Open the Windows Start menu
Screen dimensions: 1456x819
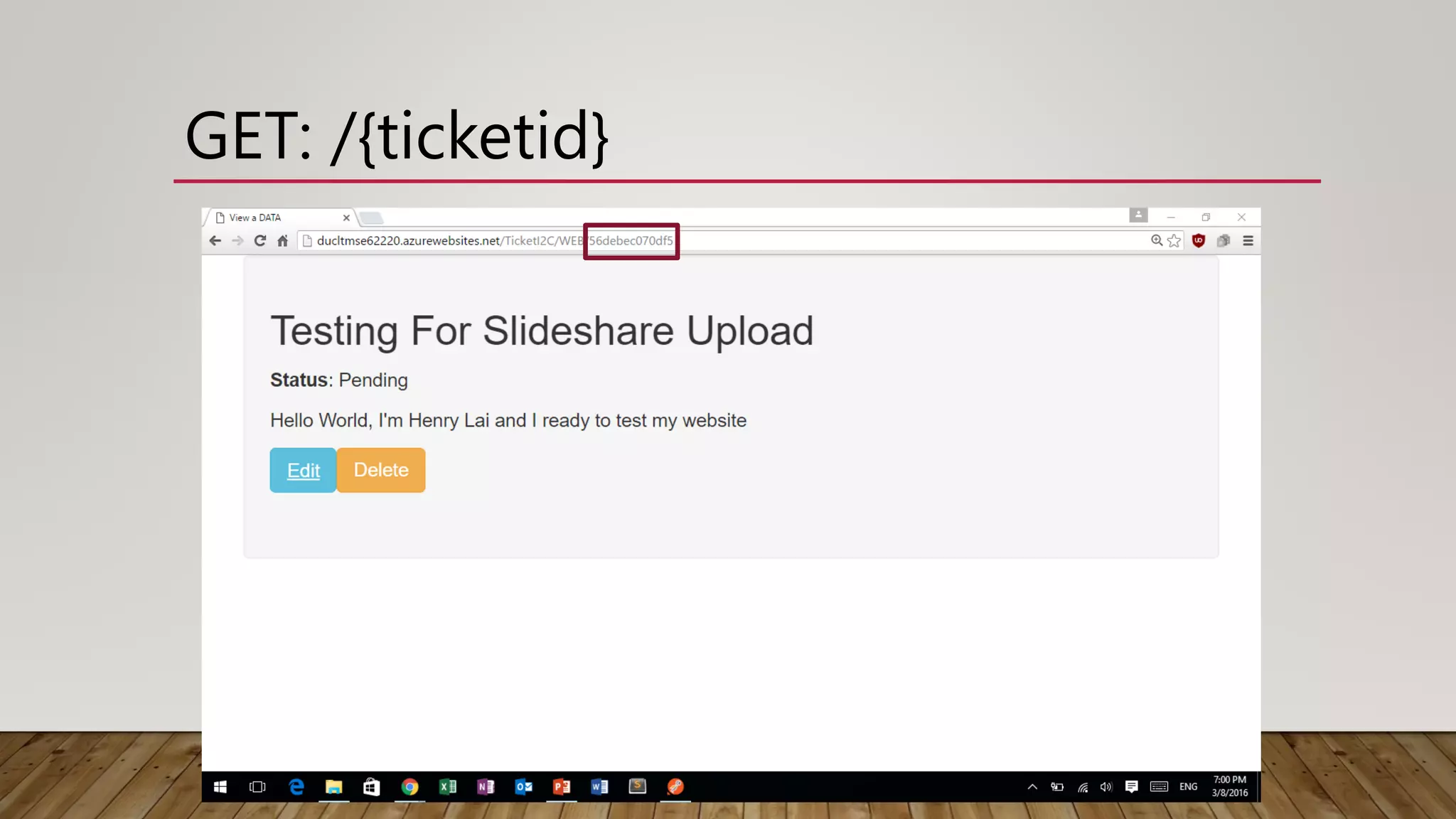click(220, 786)
